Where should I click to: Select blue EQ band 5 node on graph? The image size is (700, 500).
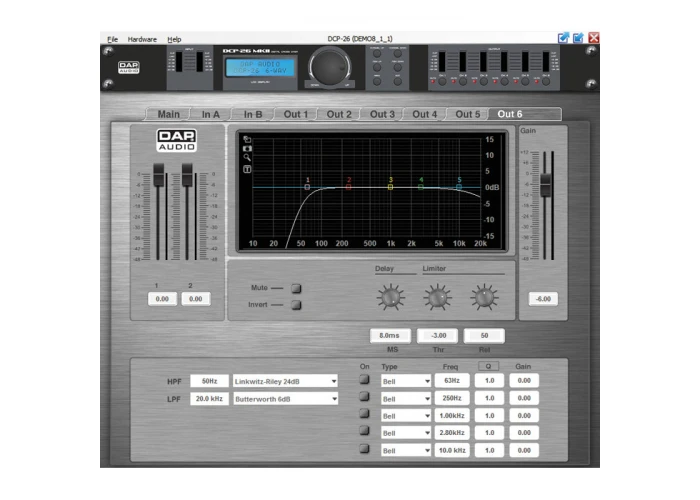coord(459,187)
